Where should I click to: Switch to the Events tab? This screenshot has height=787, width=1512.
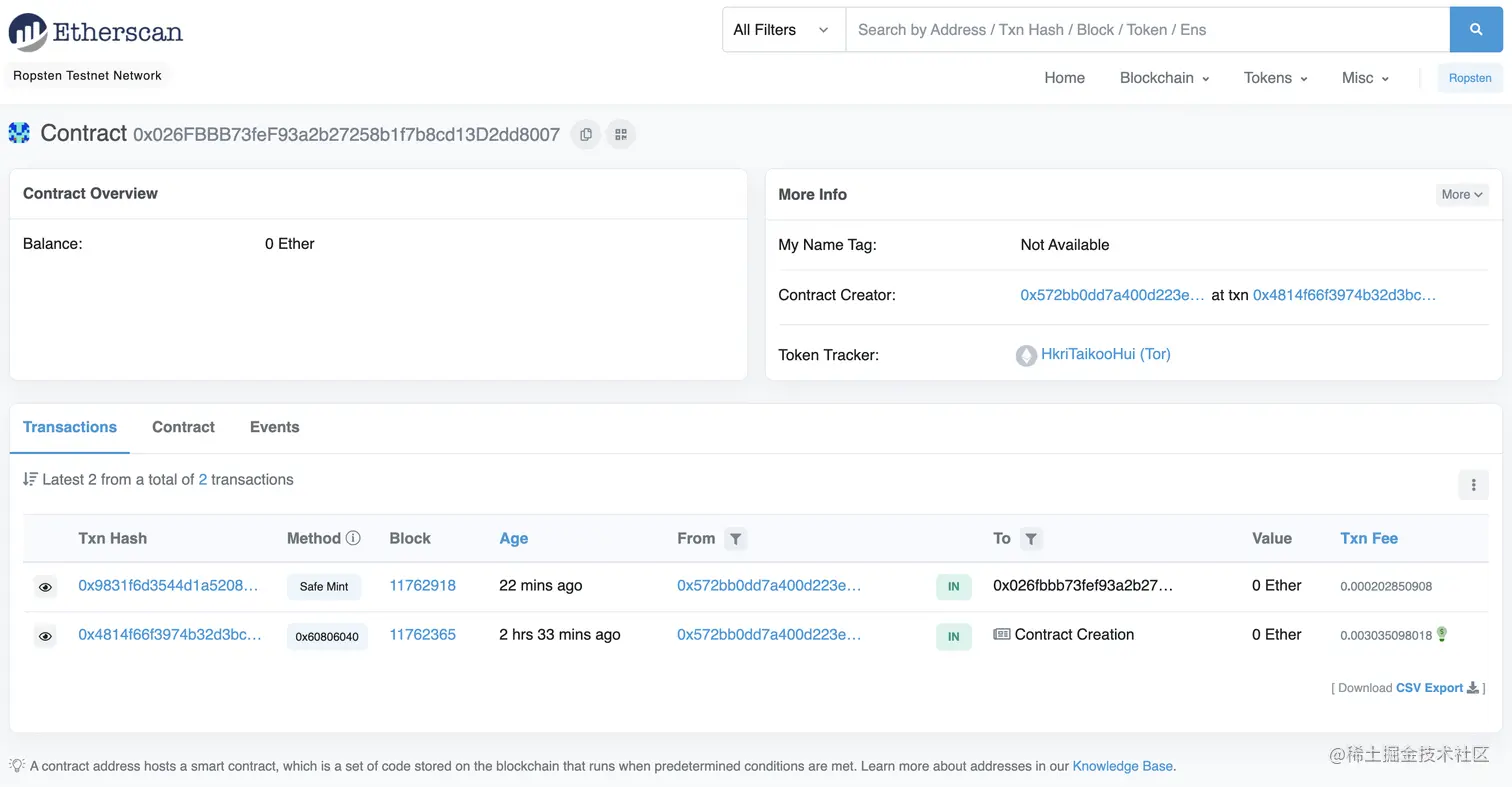click(x=274, y=427)
